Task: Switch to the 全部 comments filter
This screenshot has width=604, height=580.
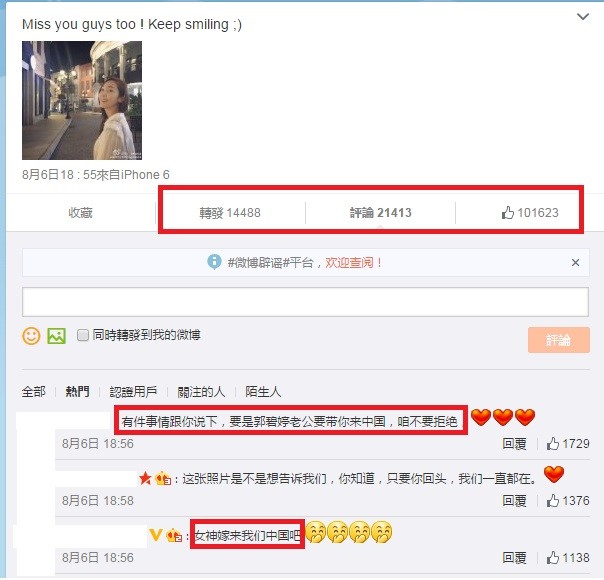Action: tap(34, 392)
